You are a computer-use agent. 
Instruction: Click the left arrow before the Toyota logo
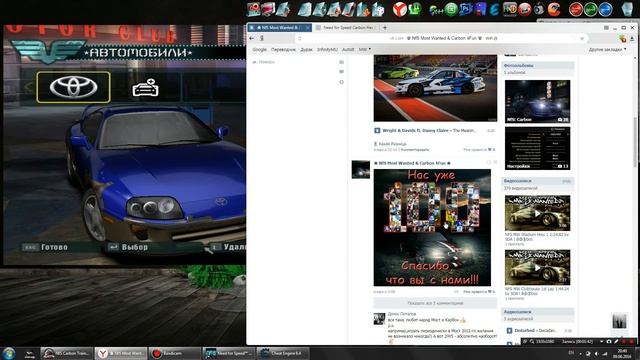(x=28, y=87)
